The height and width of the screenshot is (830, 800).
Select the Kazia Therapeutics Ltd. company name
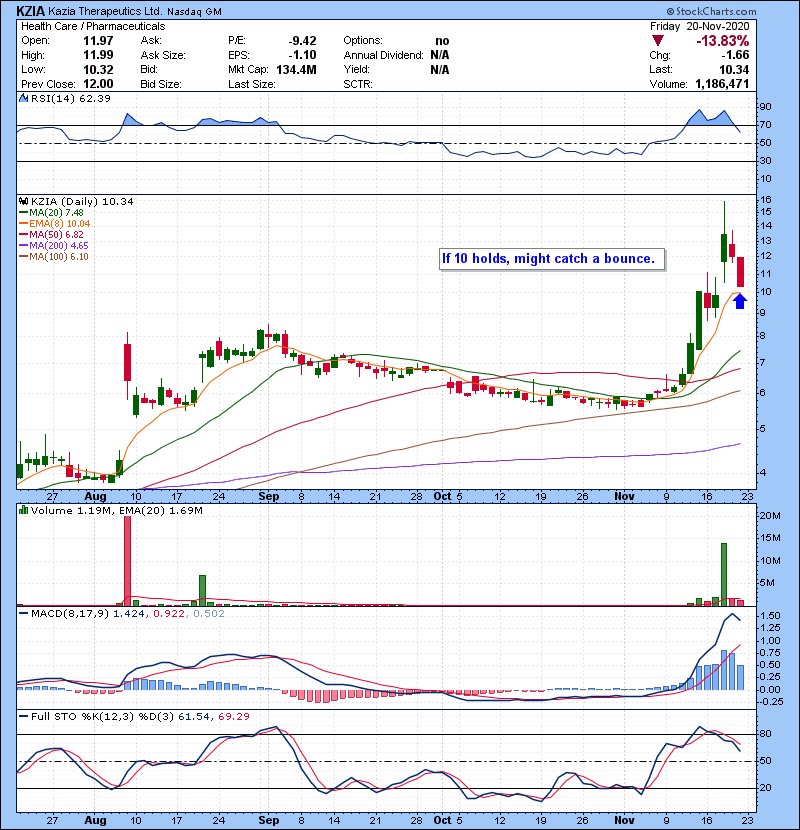[105, 11]
